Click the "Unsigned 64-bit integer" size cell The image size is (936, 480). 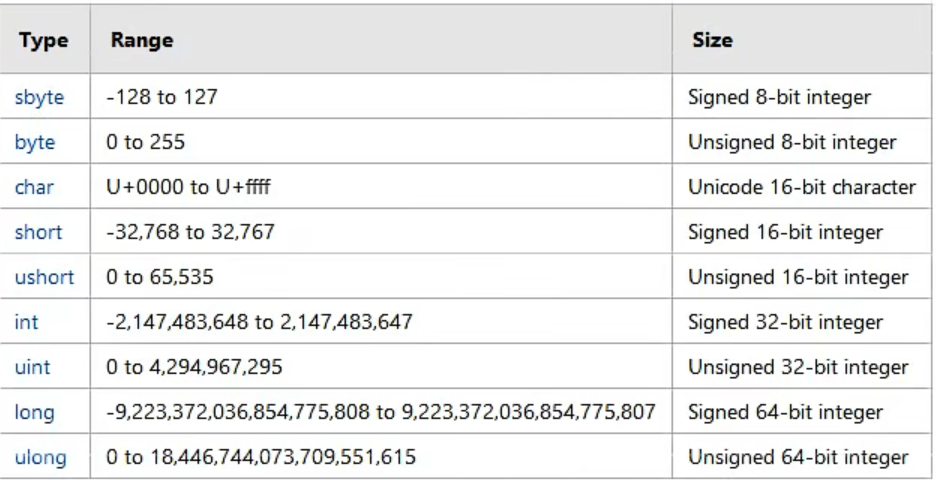click(797, 458)
